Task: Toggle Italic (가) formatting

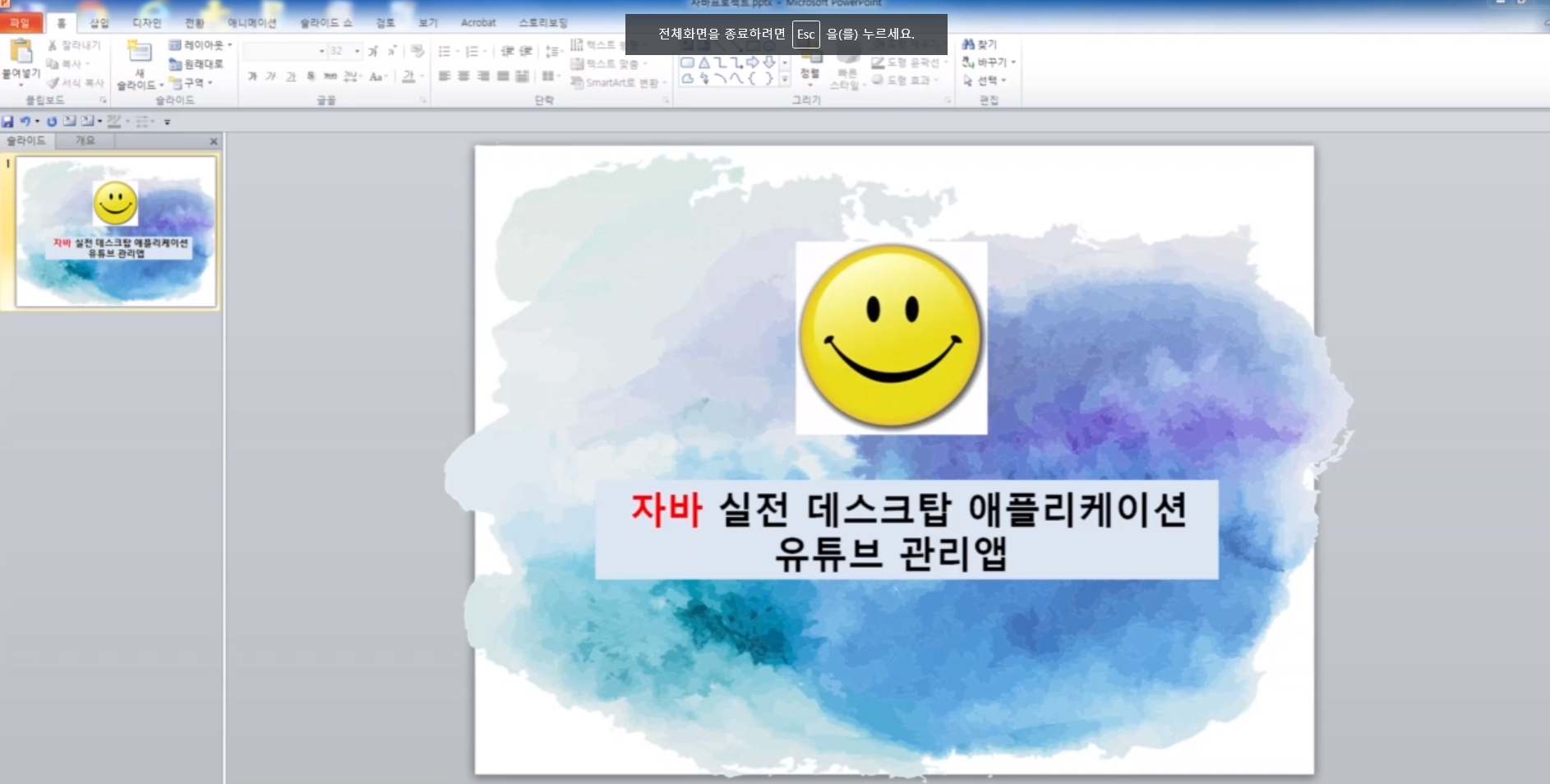Action: [271, 76]
